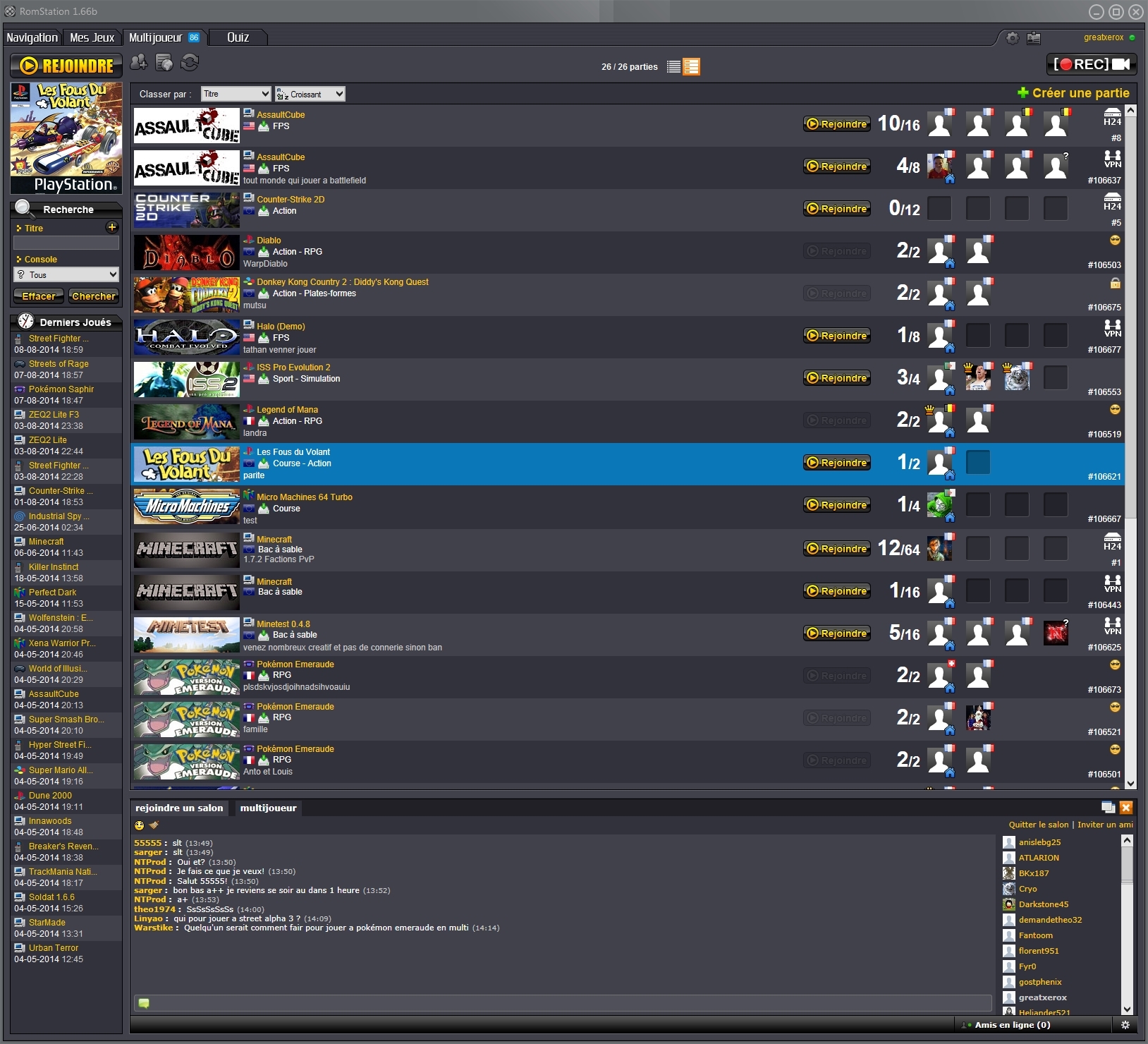Join the ISS Pro Evolution 2 game
Screen dimensions: 1148x1044
coord(837,378)
